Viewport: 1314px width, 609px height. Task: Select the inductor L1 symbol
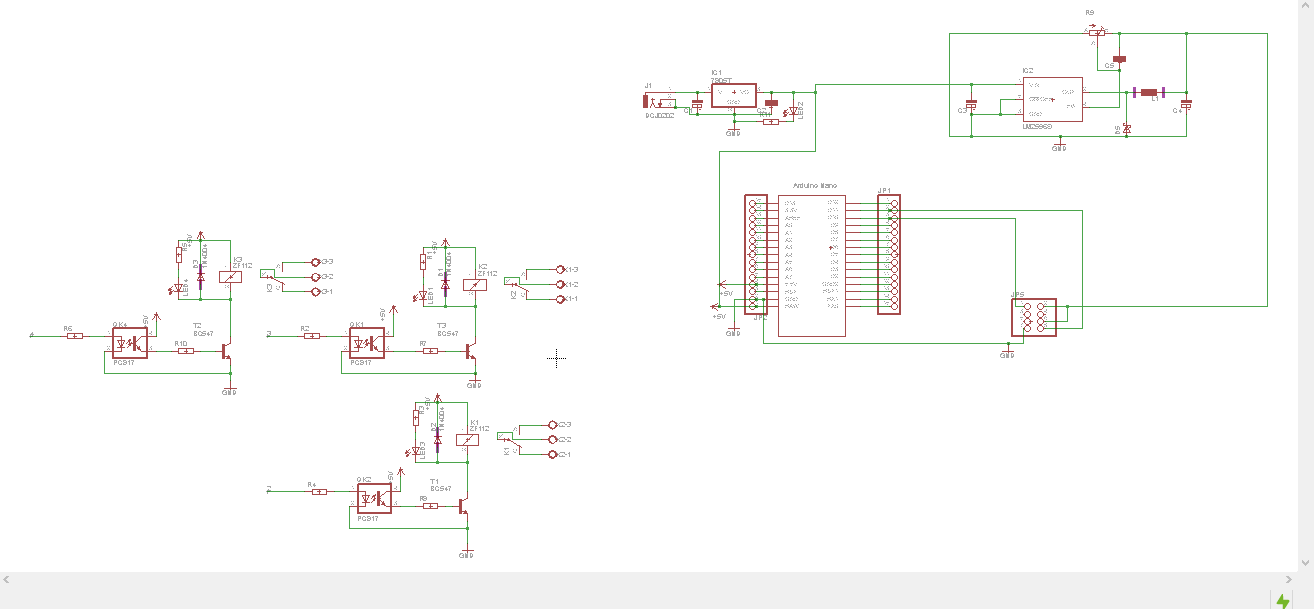click(x=1149, y=92)
